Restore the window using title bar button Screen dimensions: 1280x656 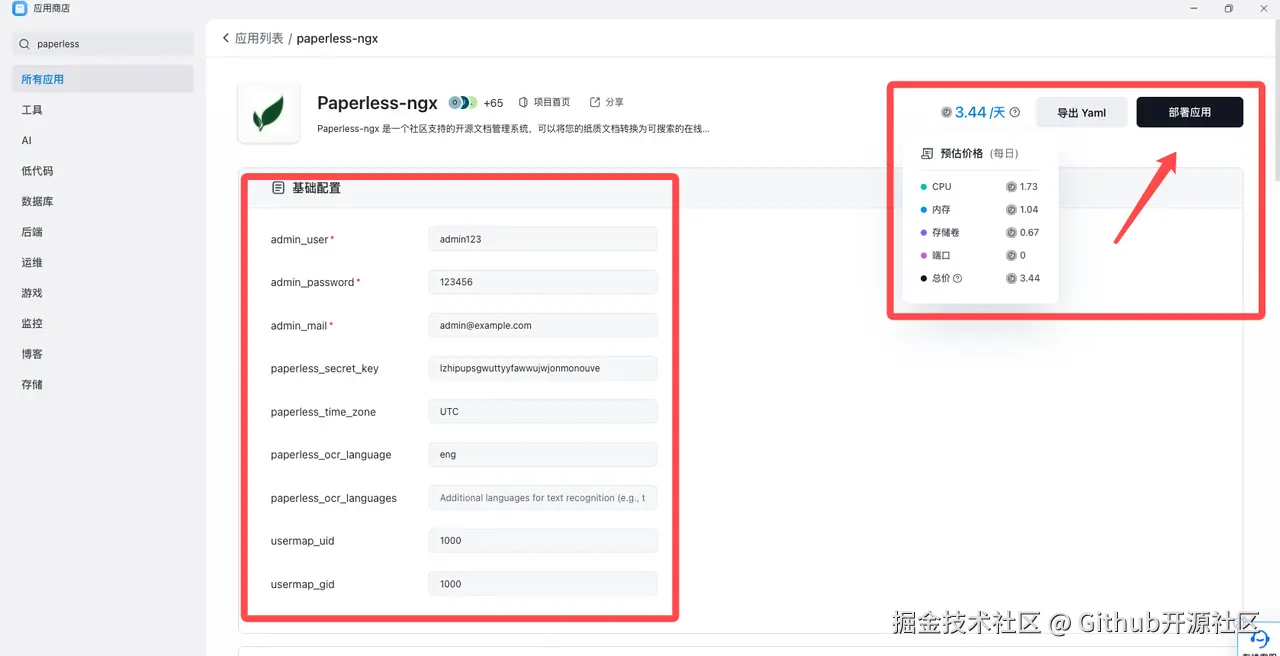(1228, 8)
